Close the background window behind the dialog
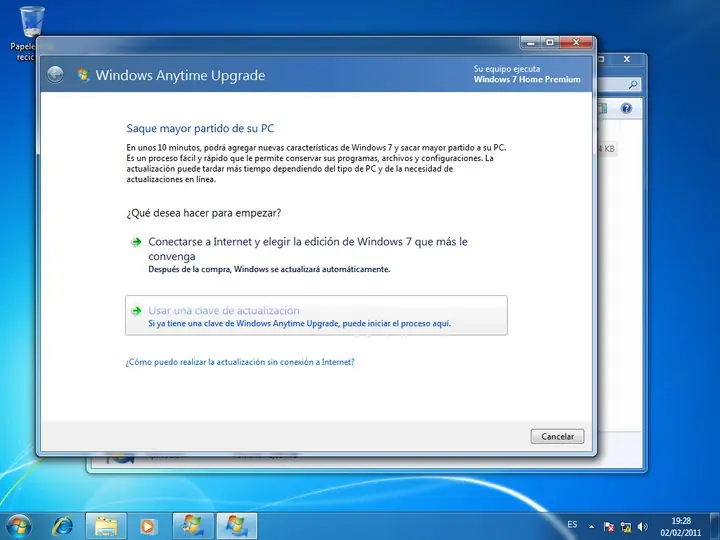The height and width of the screenshot is (540, 720). tap(627, 59)
